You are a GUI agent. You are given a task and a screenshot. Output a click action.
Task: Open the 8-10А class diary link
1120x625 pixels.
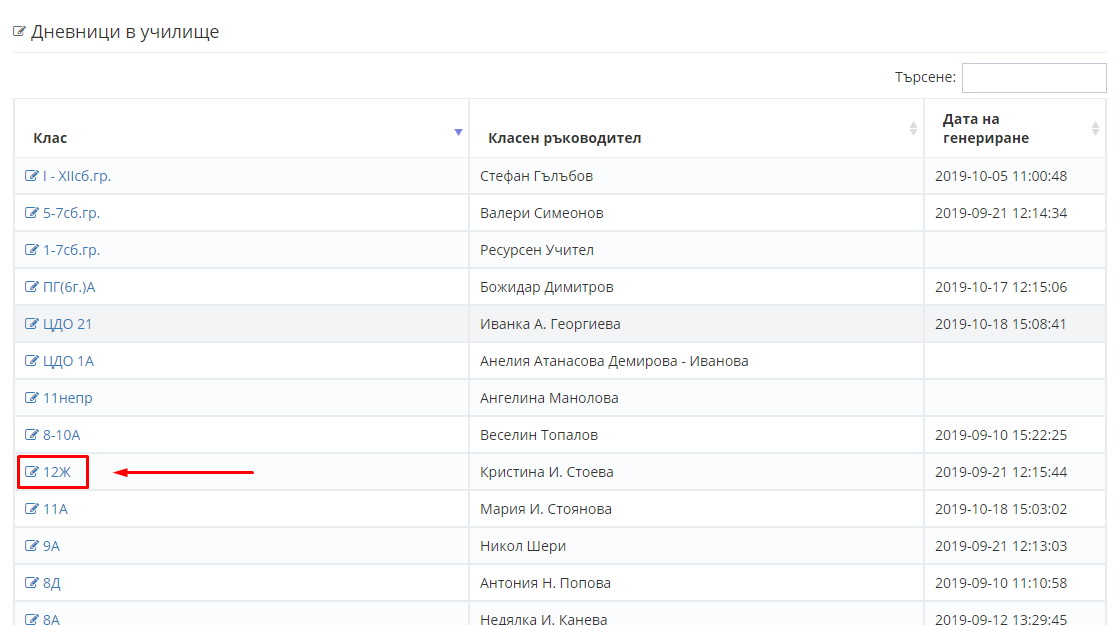click(x=61, y=435)
